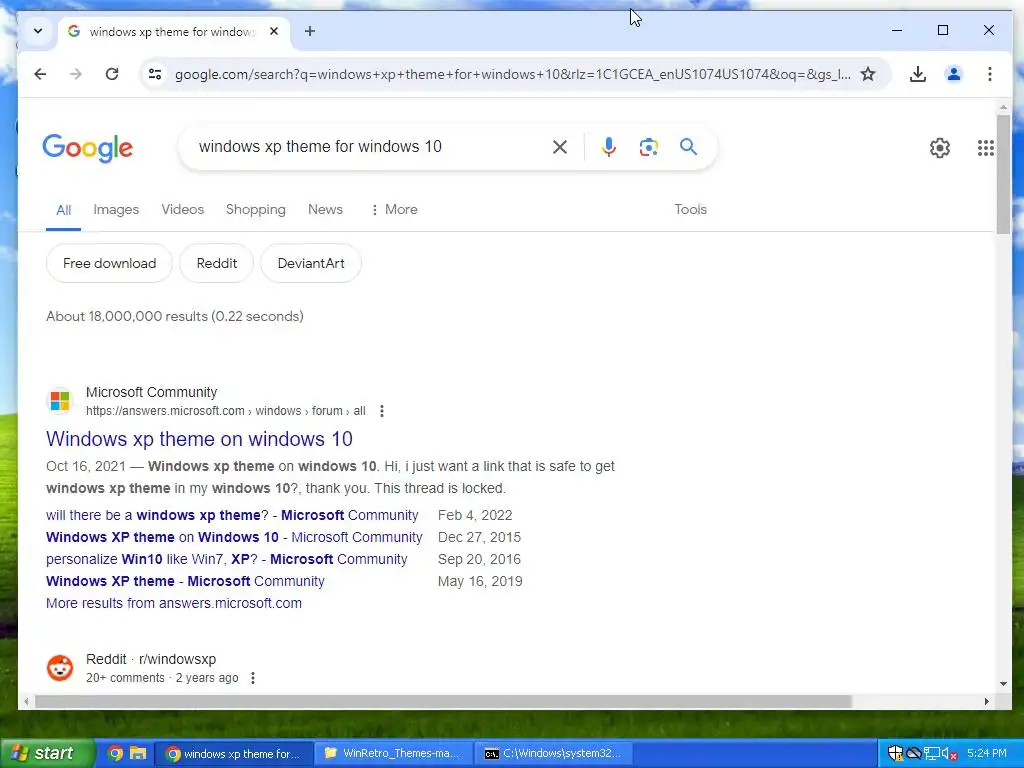1024x768 pixels.
Task: Switch to Videos tab
Action: tap(183, 210)
